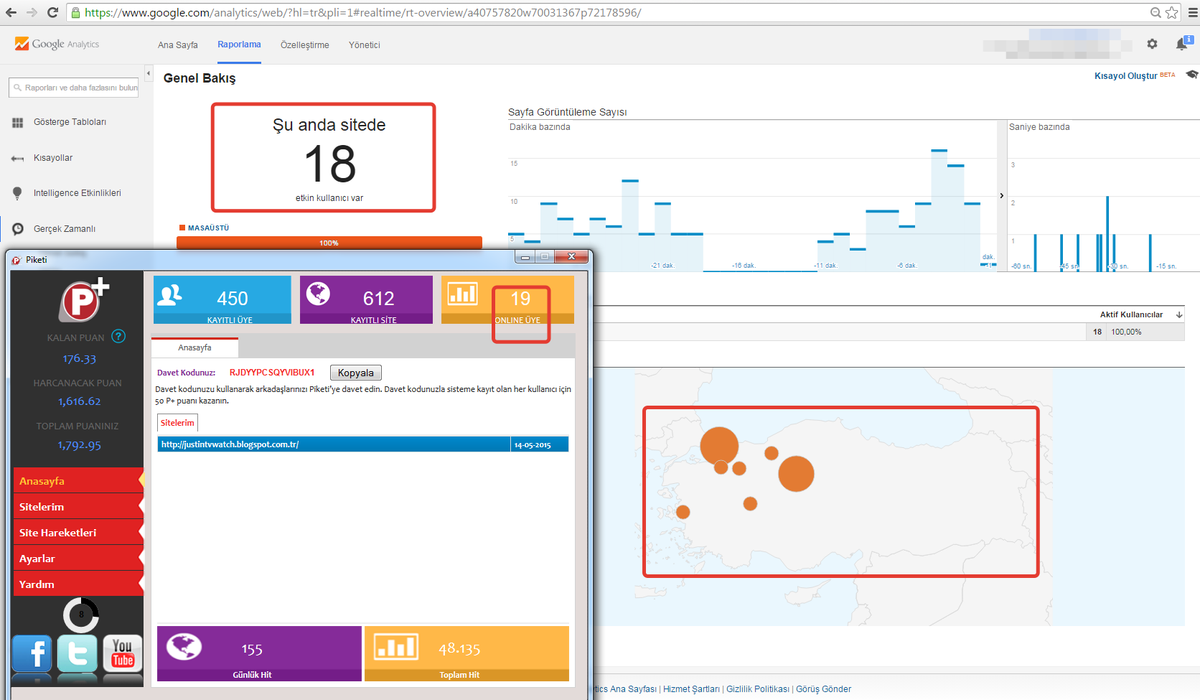Minimize the Piketi window

click(x=525, y=258)
